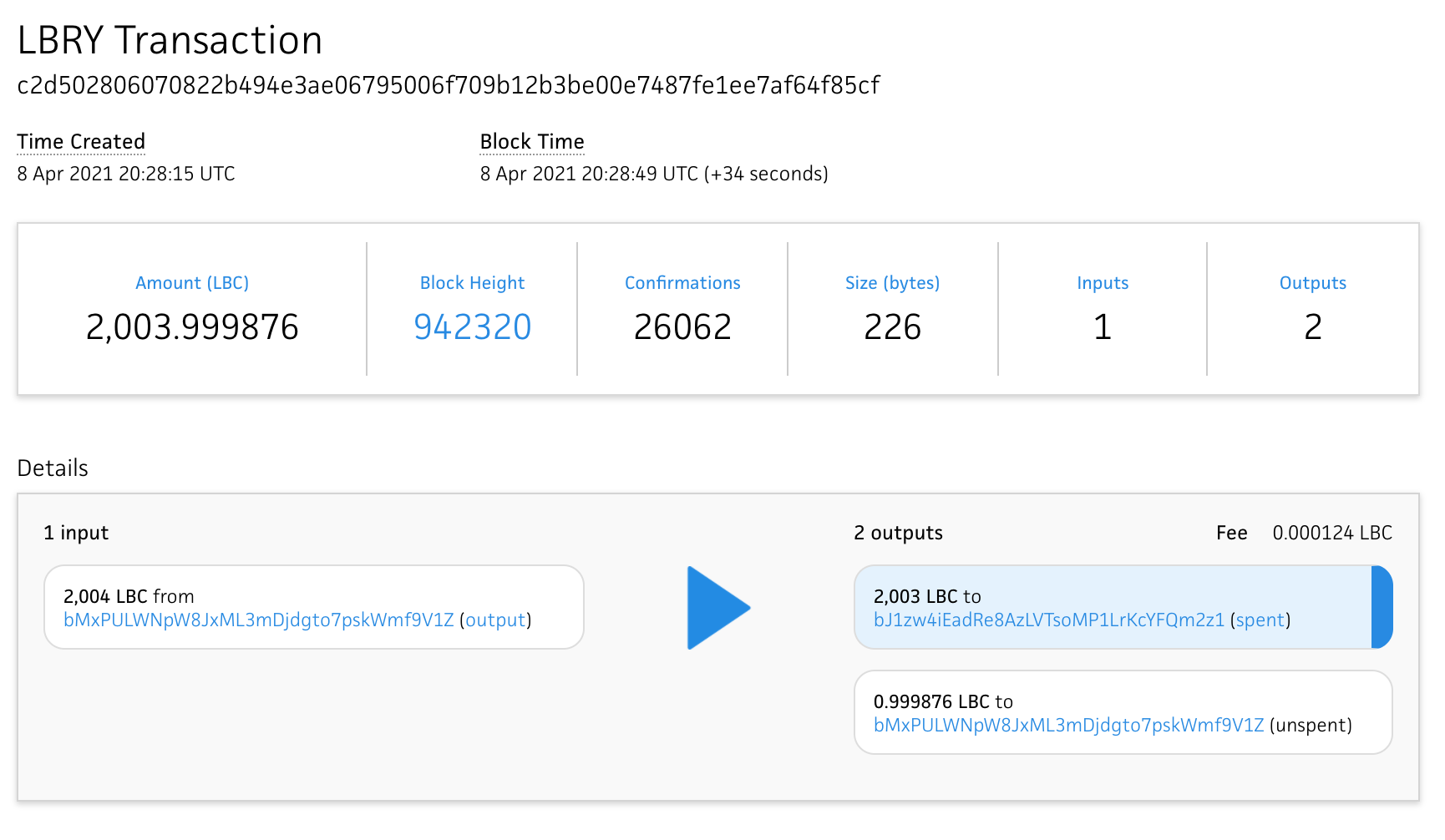Click the Confirmations value 26062

[682, 326]
